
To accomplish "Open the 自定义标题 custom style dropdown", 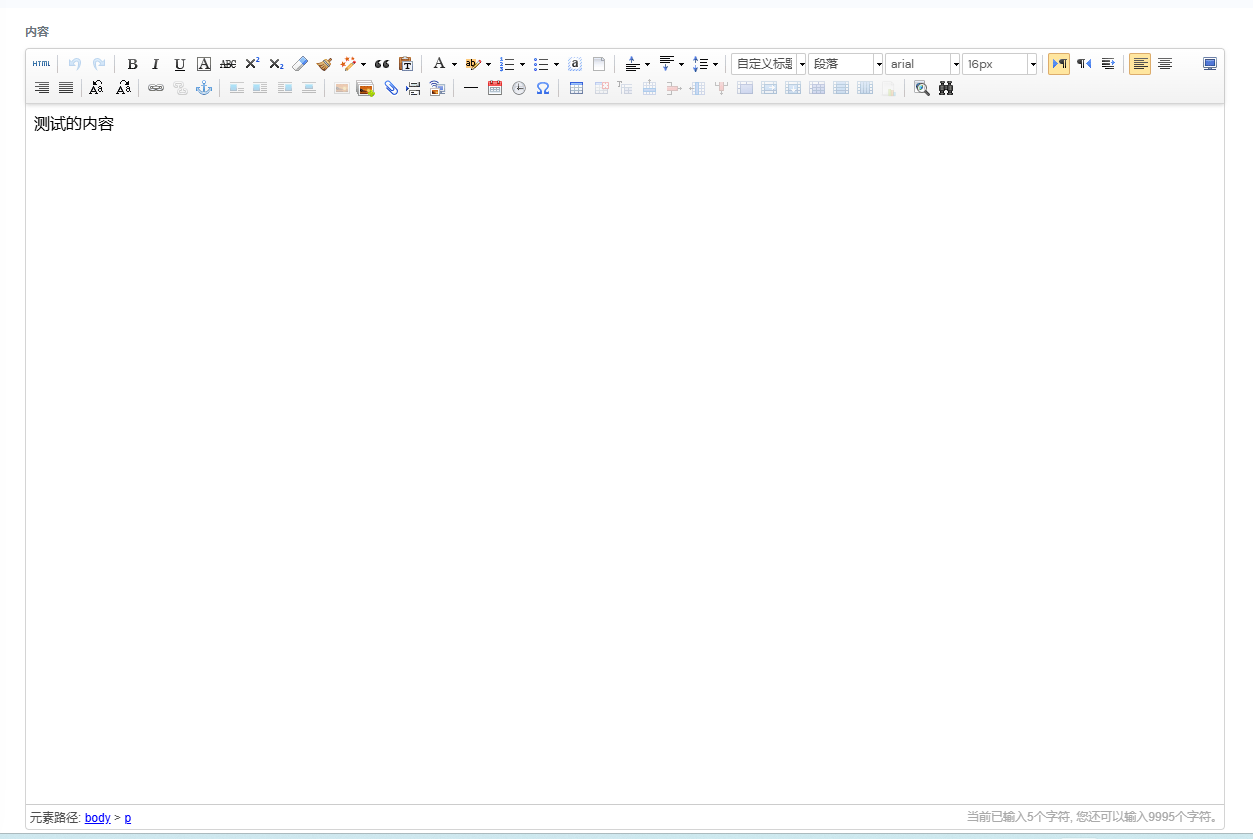I will 769,64.
